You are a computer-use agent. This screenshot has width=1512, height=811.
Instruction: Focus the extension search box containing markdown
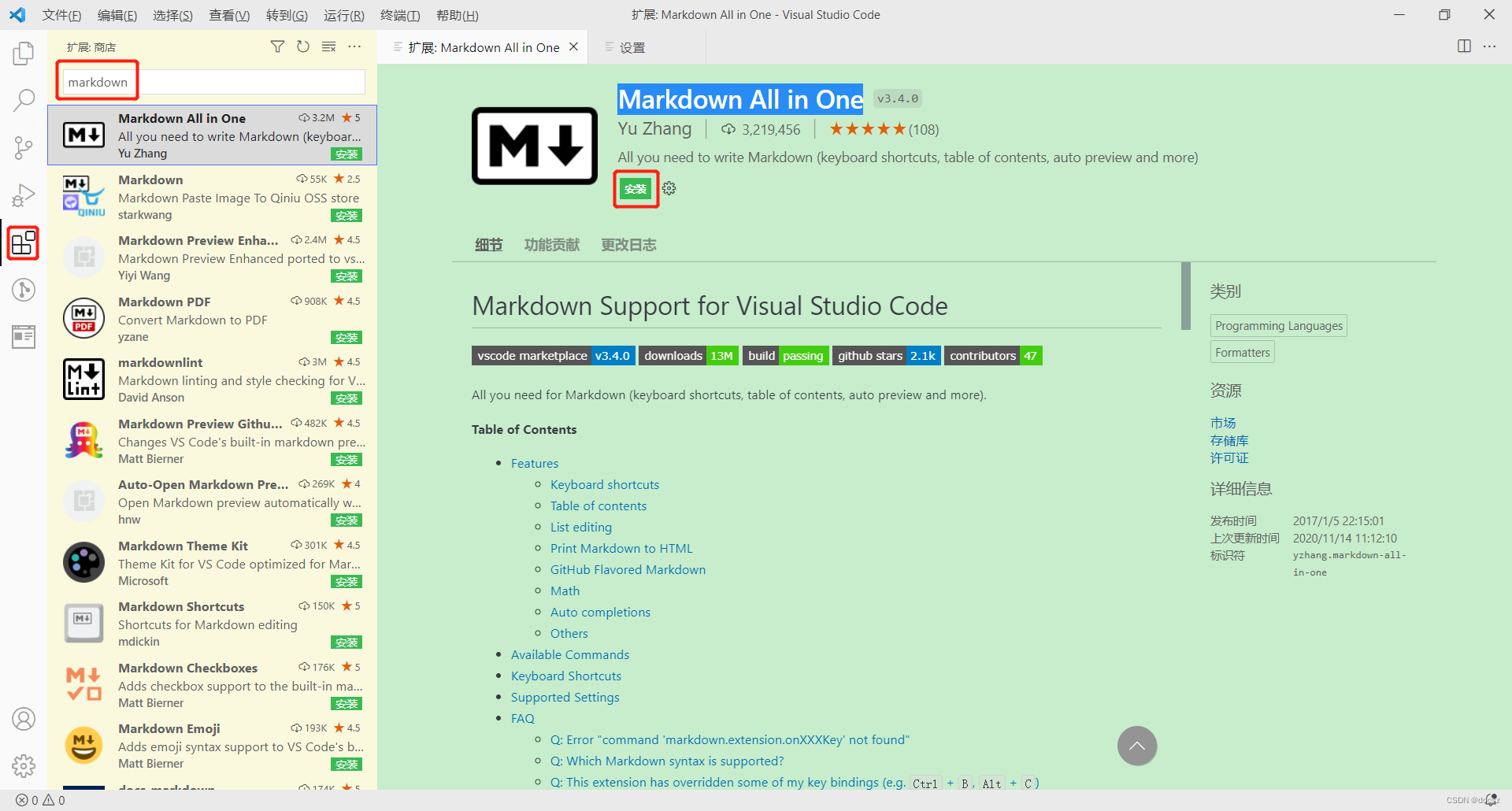213,82
